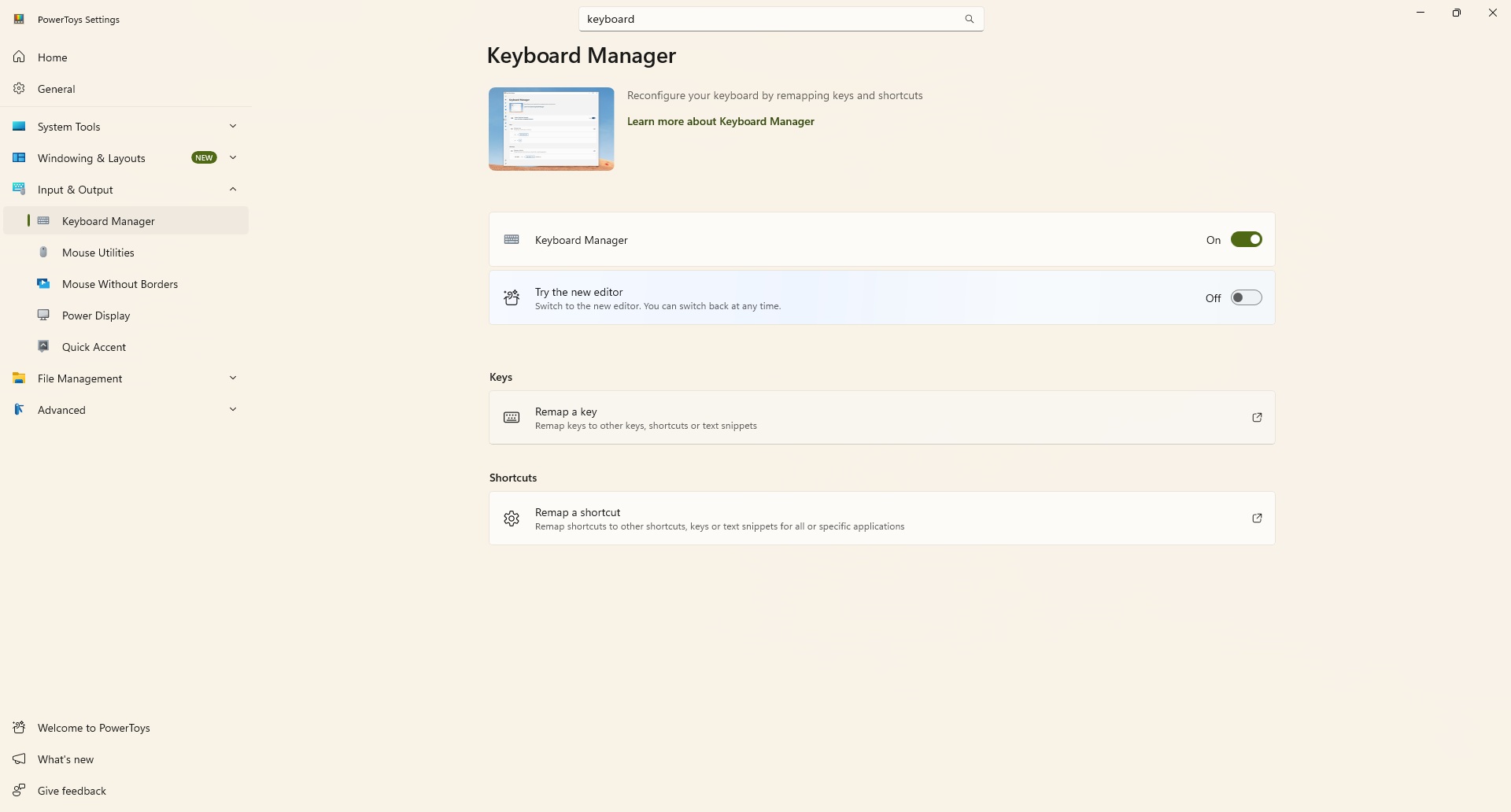Click the Advanced section icon
The width and height of the screenshot is (1511, 812).
[19, 410]
